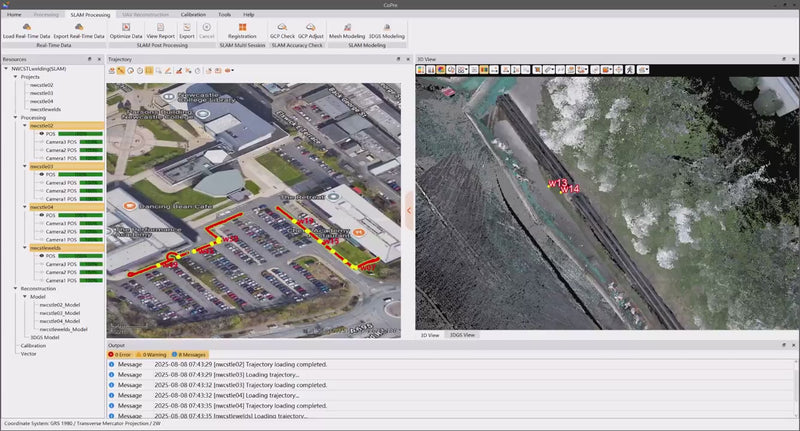Switch to the 3DGS View tab

(462, 335)
